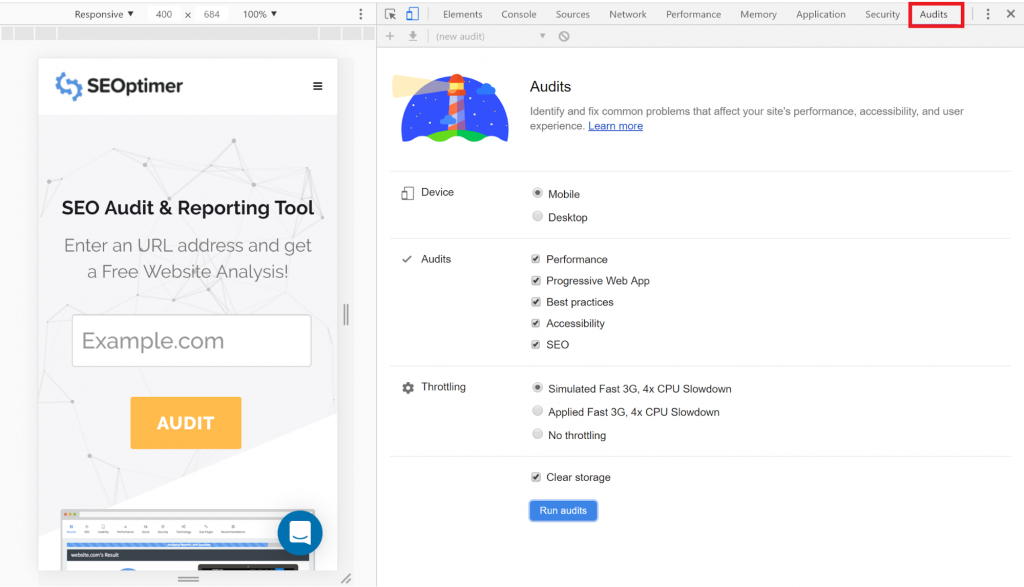Open the (new audit) selector dropdown
The image size is (1024, 587).
(x=490, y=36)
